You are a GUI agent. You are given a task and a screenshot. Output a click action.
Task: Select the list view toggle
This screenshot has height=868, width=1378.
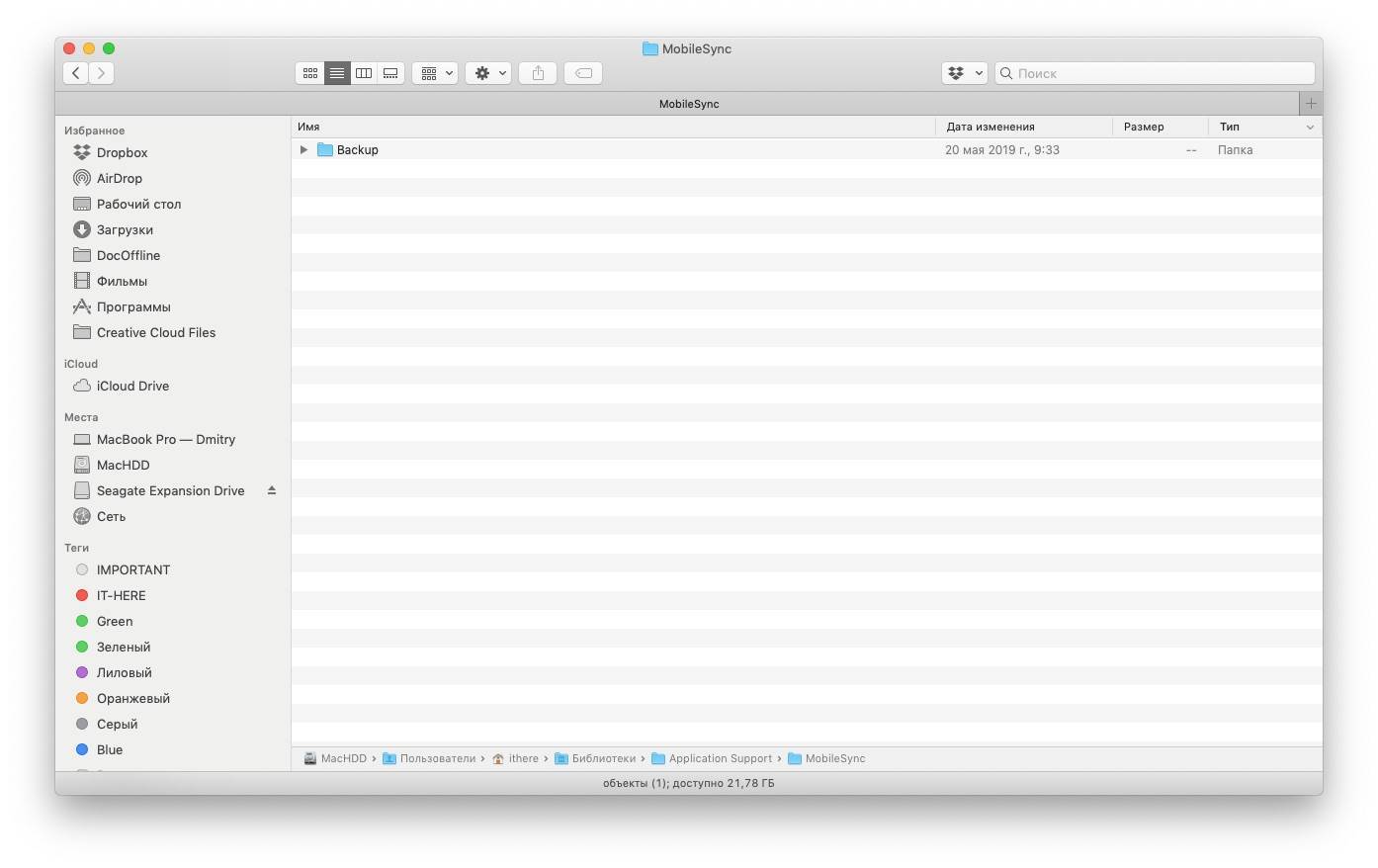[x=337, y=73]
